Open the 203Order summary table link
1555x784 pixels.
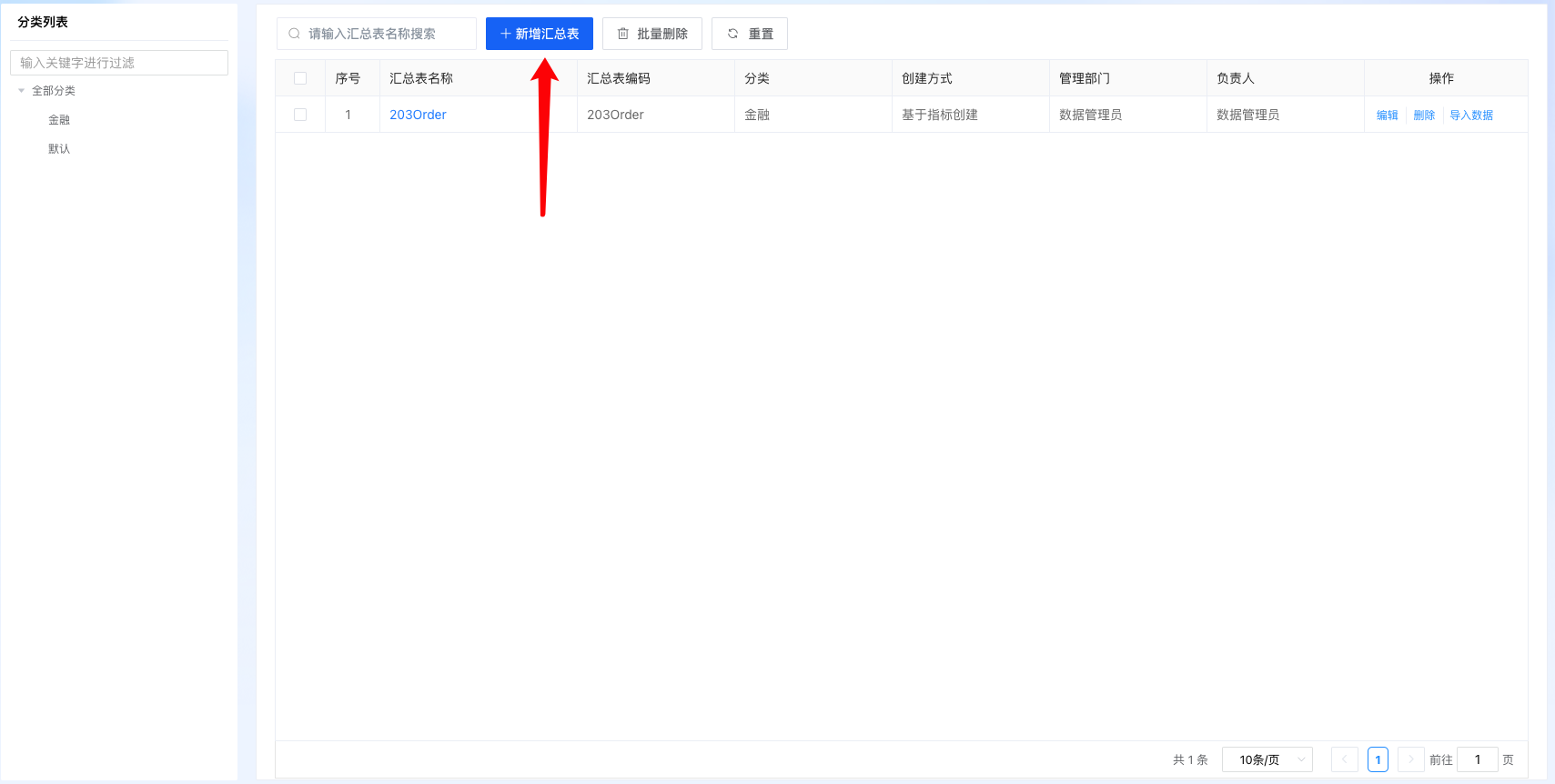(x=418, y=115)
